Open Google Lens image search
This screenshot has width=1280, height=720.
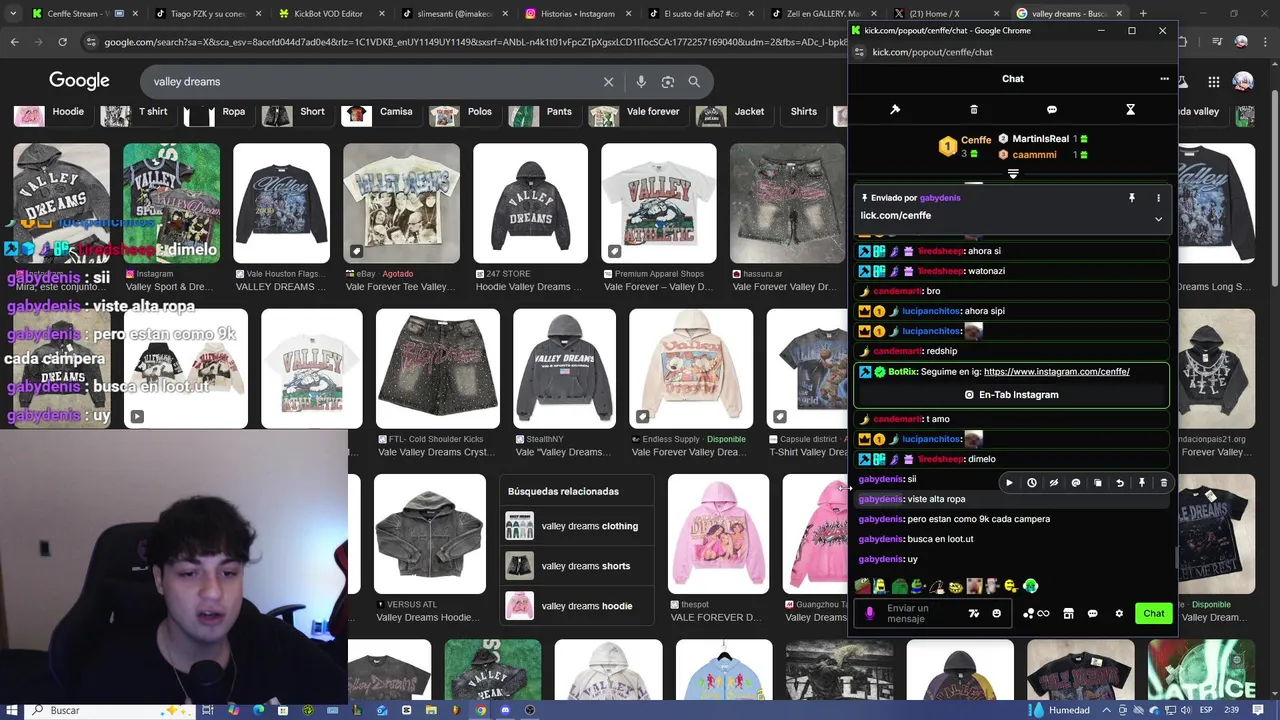click(668, 82)
